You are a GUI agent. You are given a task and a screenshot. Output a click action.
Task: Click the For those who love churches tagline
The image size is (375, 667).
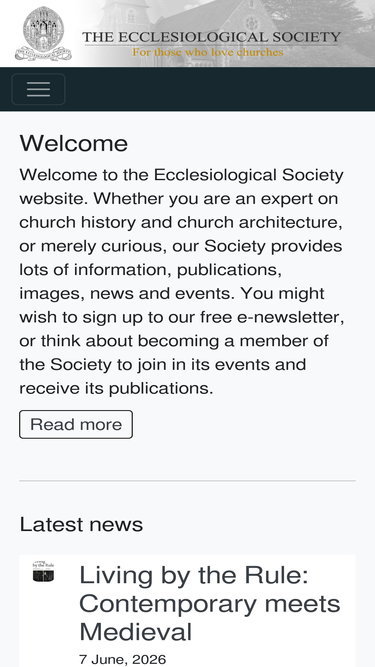207,52
